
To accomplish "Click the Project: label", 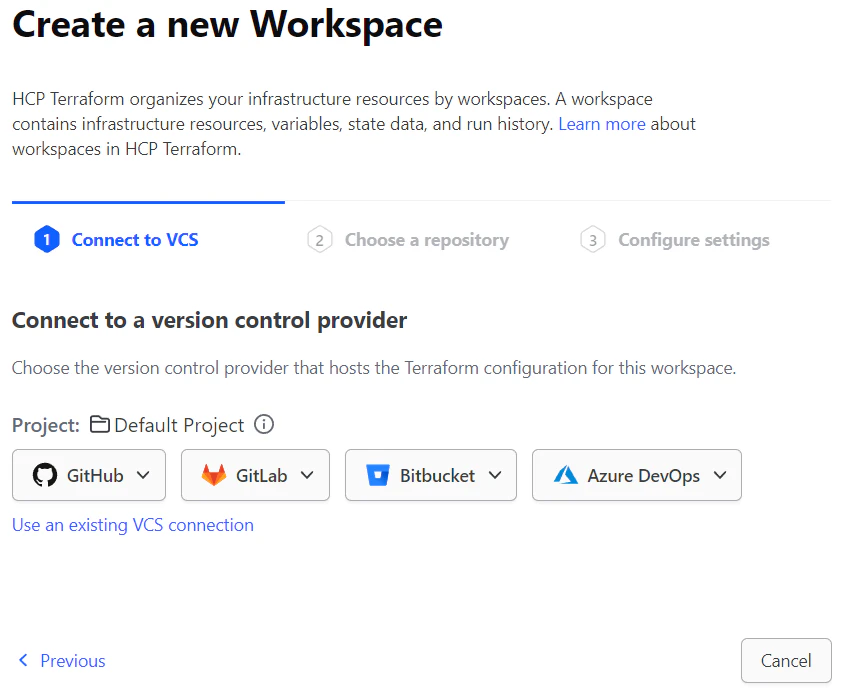I will pyautogui.click(x=46, y=426).
